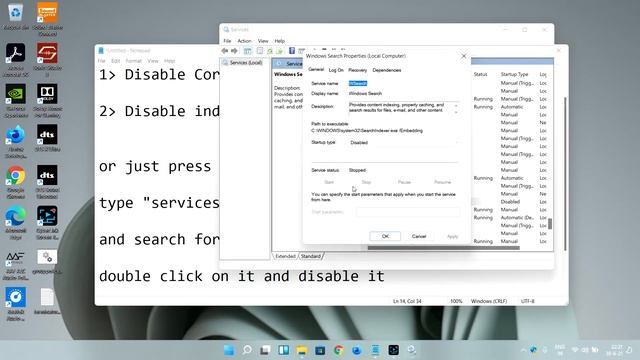Screen dimensions: 640x360
Task: Click the highlighted Service name field
Action: pyautogui.click(x=358, y=83)
